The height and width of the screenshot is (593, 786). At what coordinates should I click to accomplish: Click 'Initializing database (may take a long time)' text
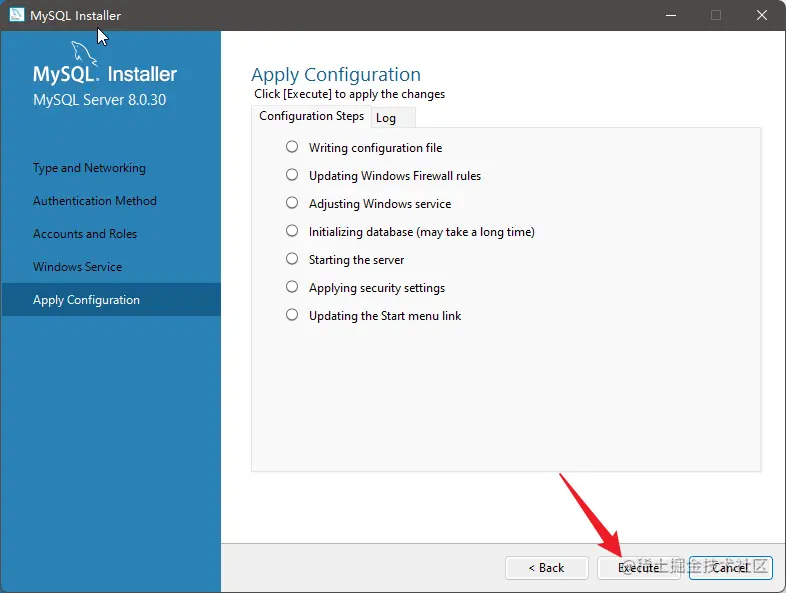coord(422,232)
